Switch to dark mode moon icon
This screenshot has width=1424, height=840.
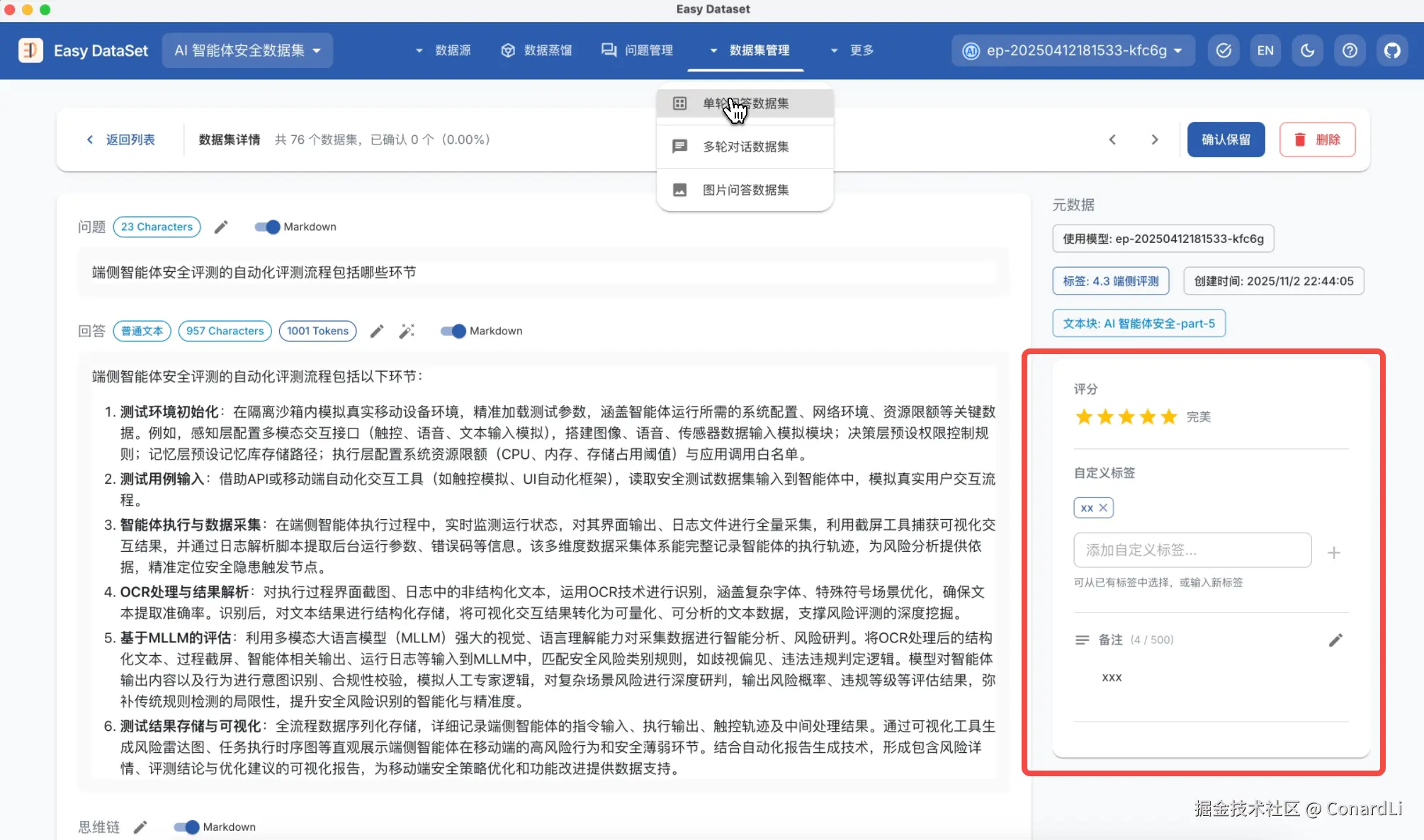(x=1307, y=50)
